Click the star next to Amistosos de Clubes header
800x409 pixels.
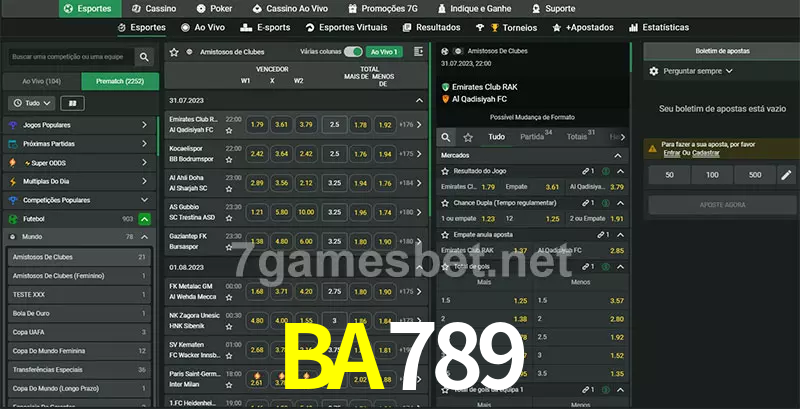click(174, 52)
